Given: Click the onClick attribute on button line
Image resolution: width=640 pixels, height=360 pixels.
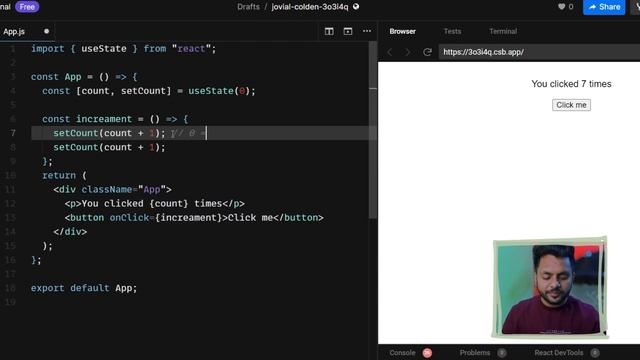Looking at the screenshot, I should (129, 218).
